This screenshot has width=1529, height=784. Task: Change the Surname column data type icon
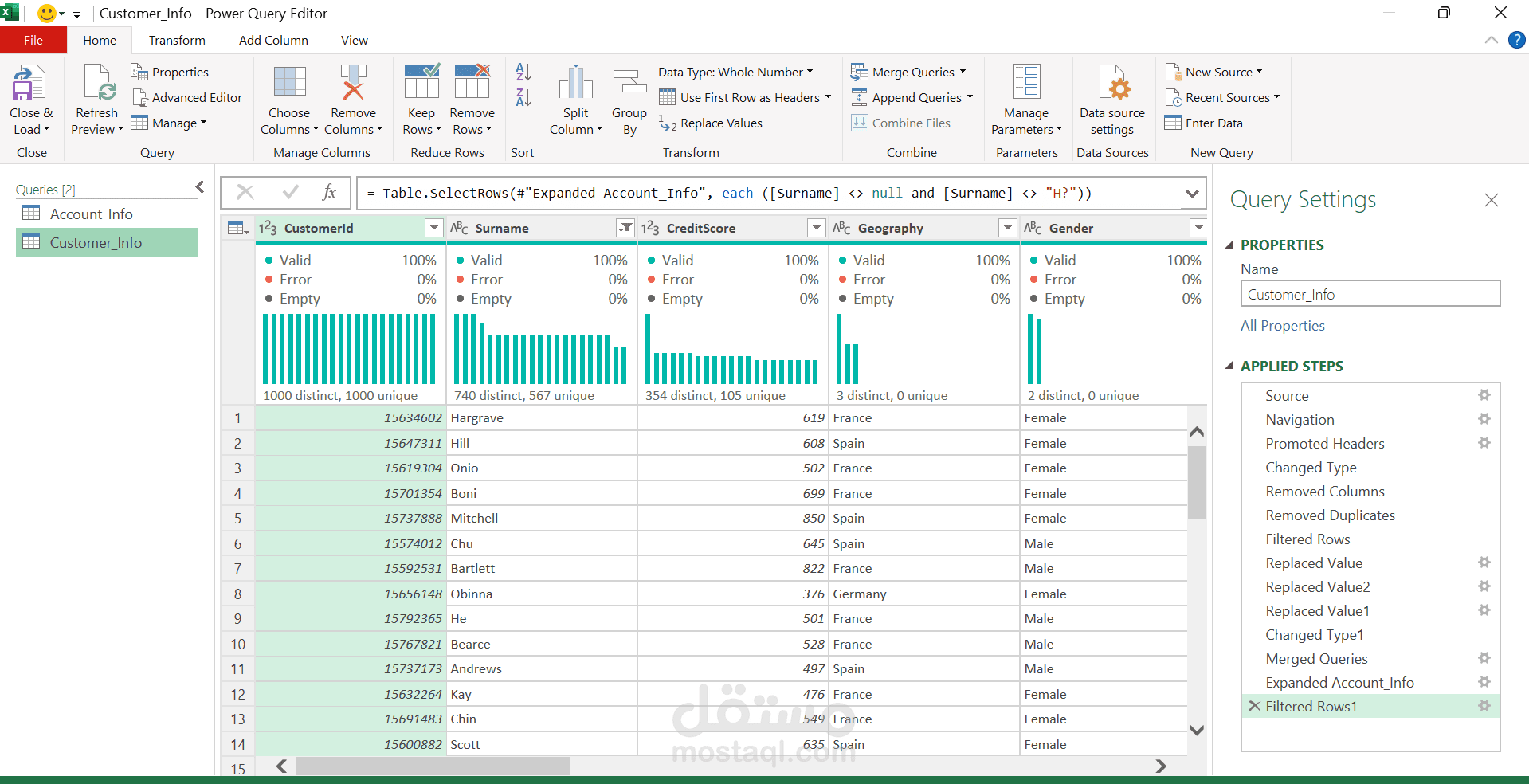click(459, 229)
